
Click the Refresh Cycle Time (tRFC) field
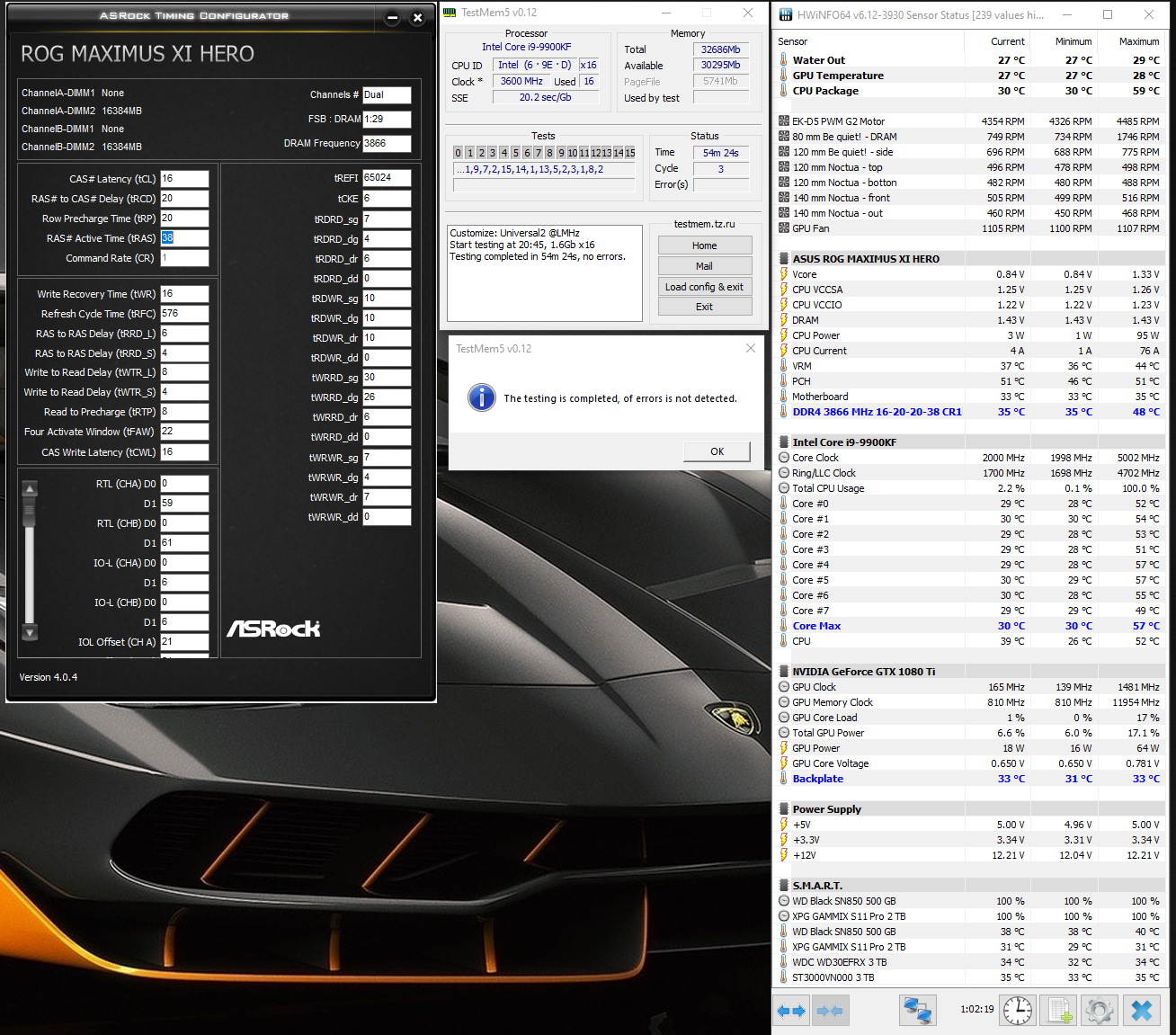coord(184,314)
